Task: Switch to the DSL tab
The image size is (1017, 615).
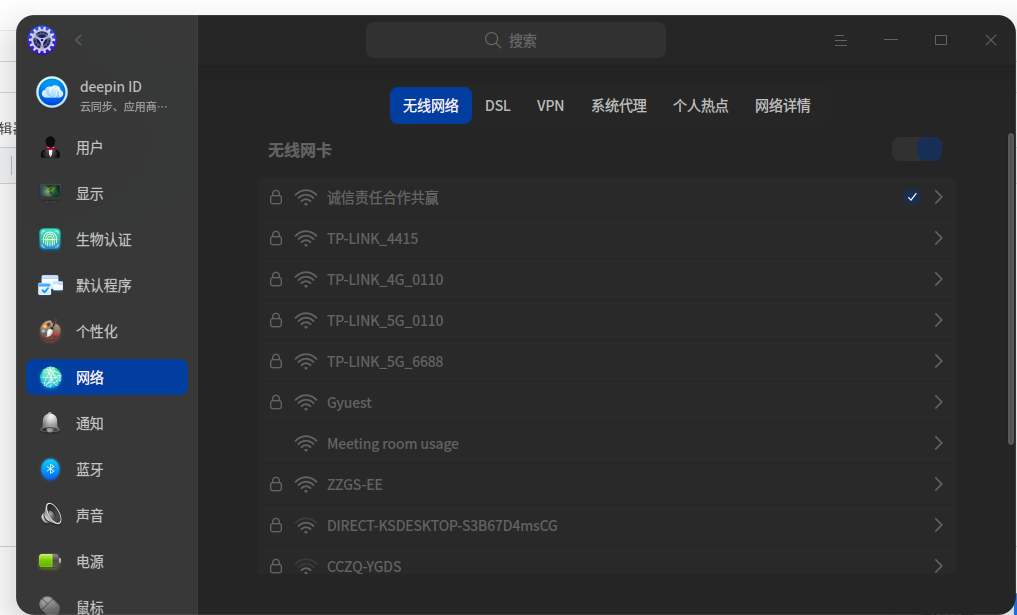Action: (497, 106)
